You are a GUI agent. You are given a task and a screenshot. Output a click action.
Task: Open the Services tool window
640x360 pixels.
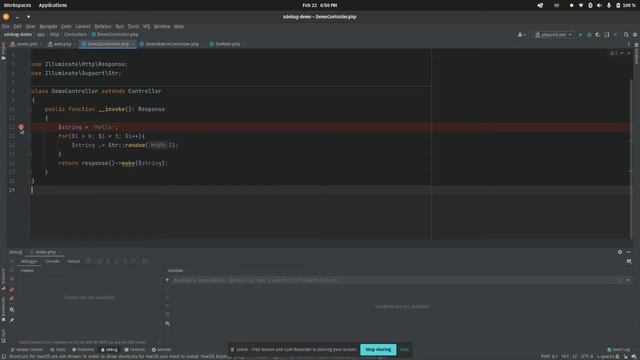162,350
